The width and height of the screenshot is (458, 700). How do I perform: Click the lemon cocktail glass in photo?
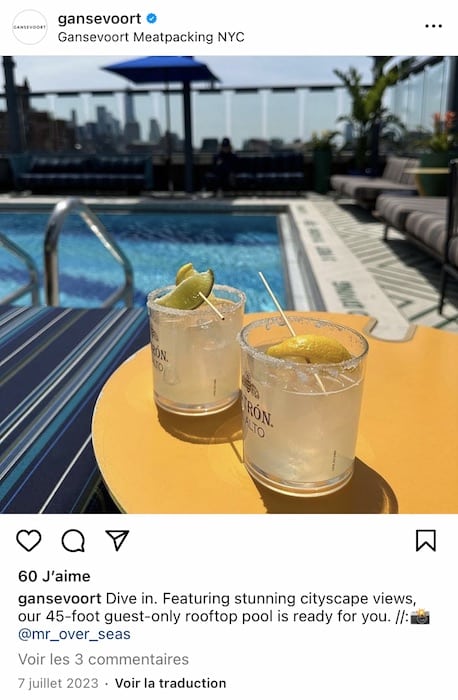tap(304, 405)
